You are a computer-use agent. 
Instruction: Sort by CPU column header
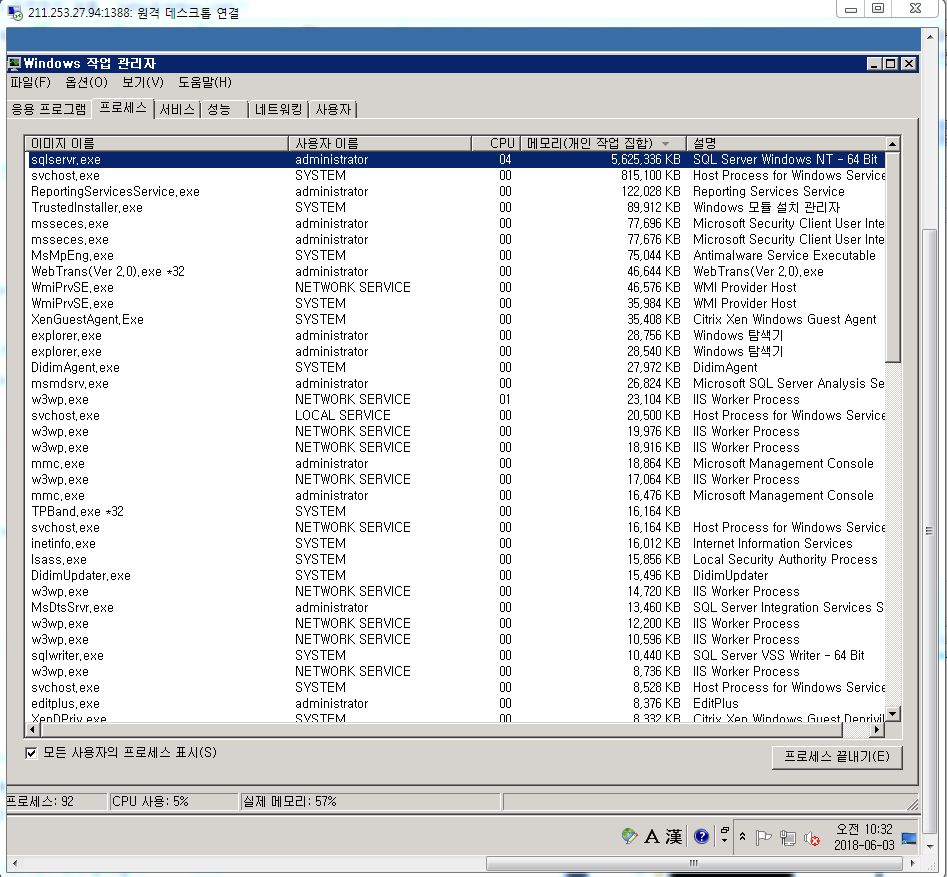point(495,143)
